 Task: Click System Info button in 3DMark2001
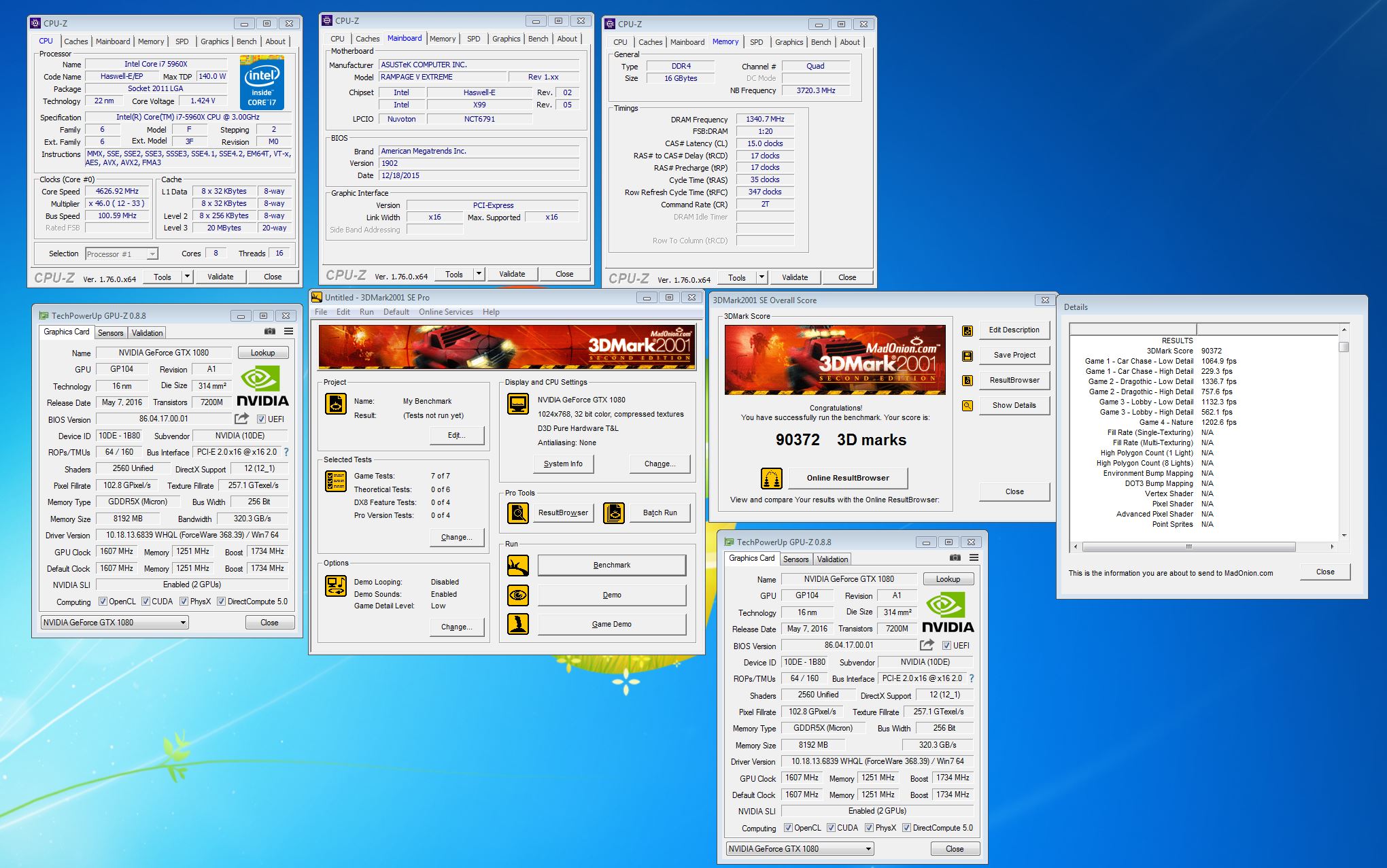[563, 464]
